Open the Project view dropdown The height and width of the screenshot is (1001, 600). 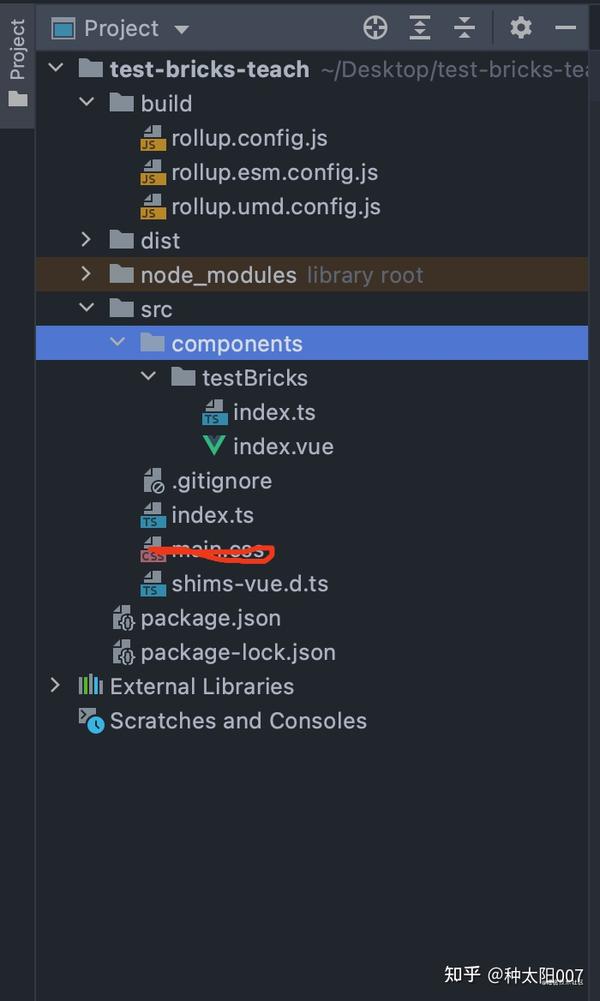181,29
